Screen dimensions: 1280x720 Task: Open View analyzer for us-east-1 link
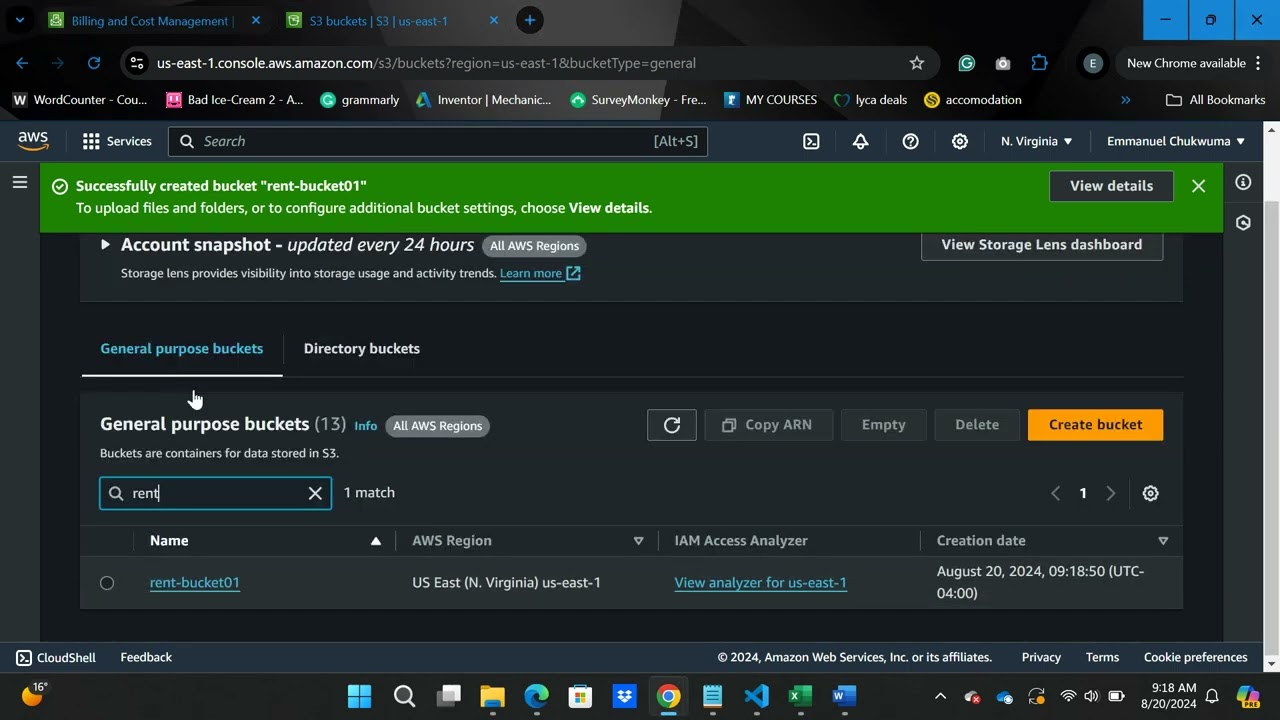760,583
